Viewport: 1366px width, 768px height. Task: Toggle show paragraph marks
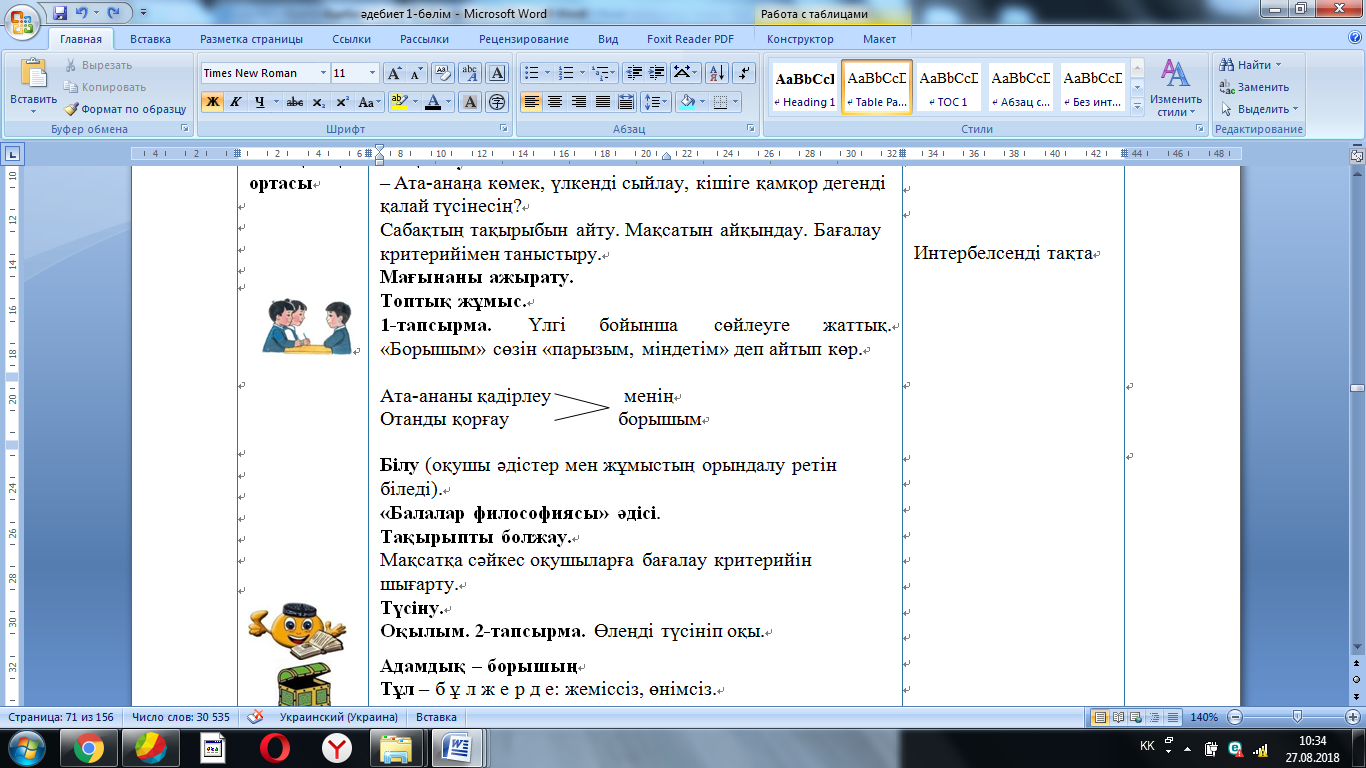pos(744,73)
